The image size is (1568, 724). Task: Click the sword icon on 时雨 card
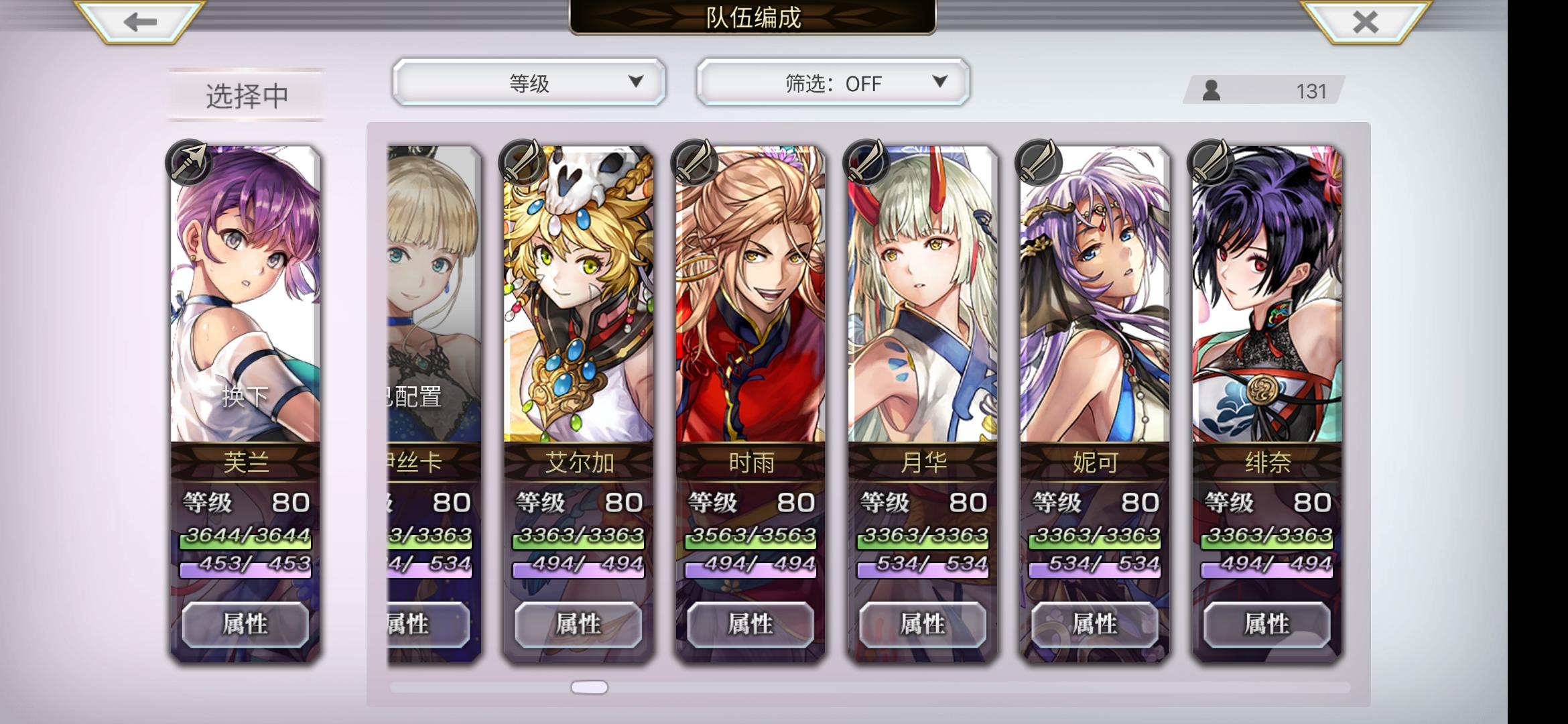pos(694,162)
